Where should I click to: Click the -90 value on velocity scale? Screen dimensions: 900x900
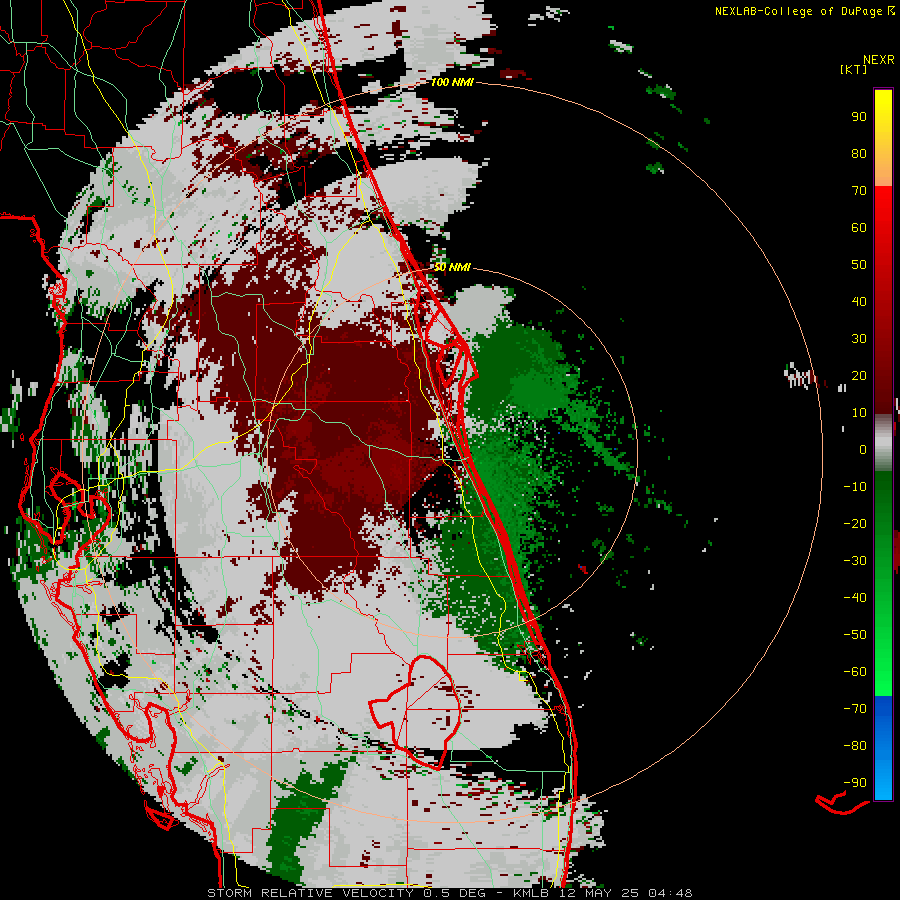click(855, 783)
